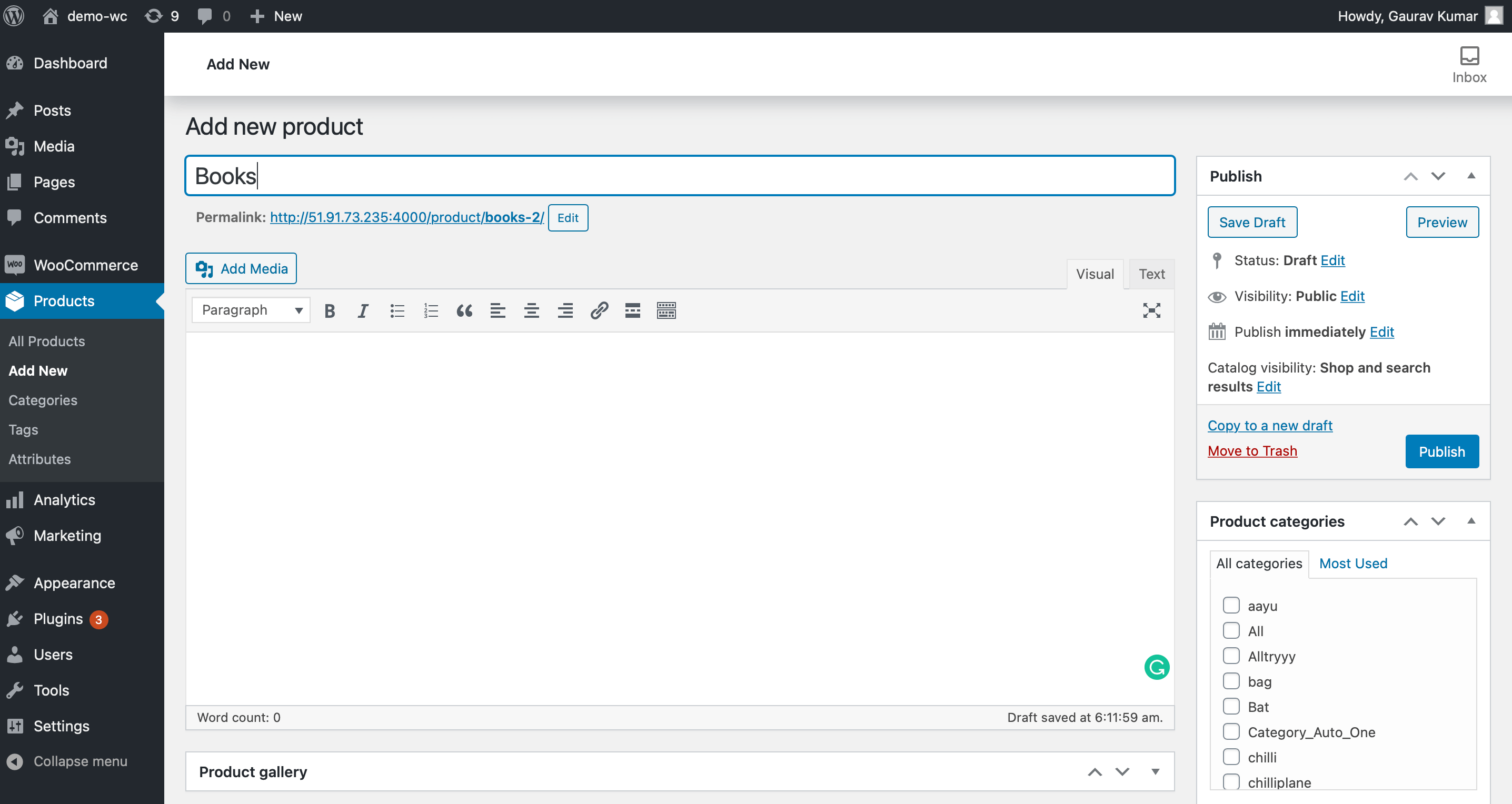Viewport: 1512px width, 804px height.
Task: Add a blockquote to the description
Action: [464, 310]
